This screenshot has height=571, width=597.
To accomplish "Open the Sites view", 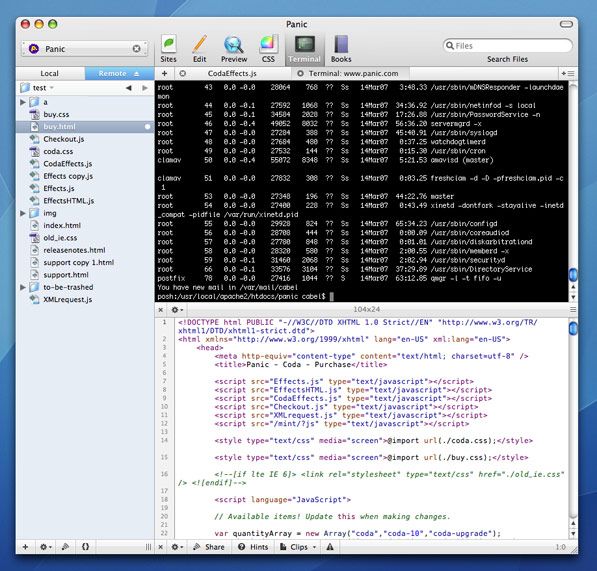I will [168, 49].
